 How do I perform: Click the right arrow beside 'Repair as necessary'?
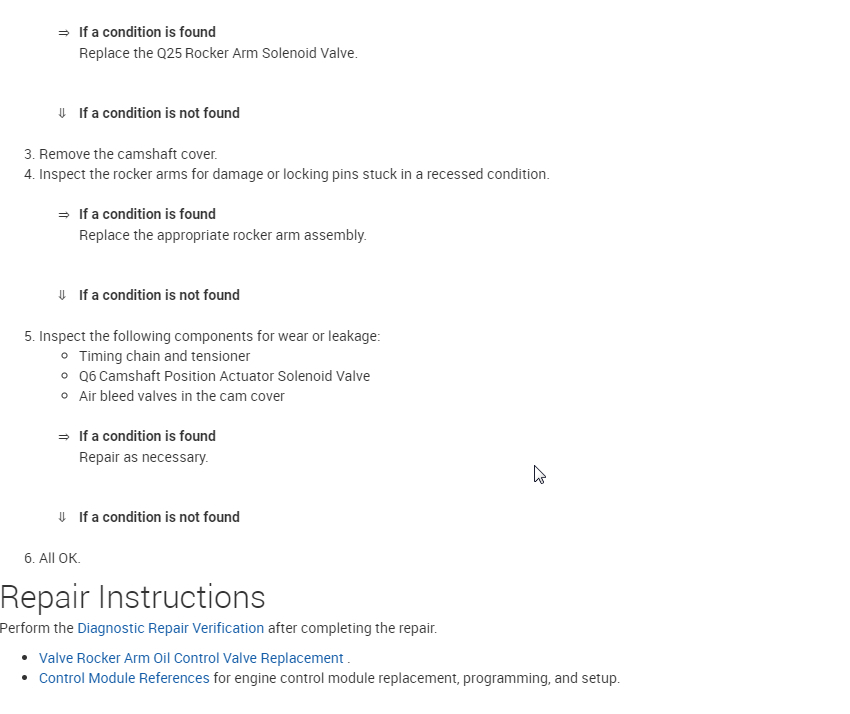point(64,437)
